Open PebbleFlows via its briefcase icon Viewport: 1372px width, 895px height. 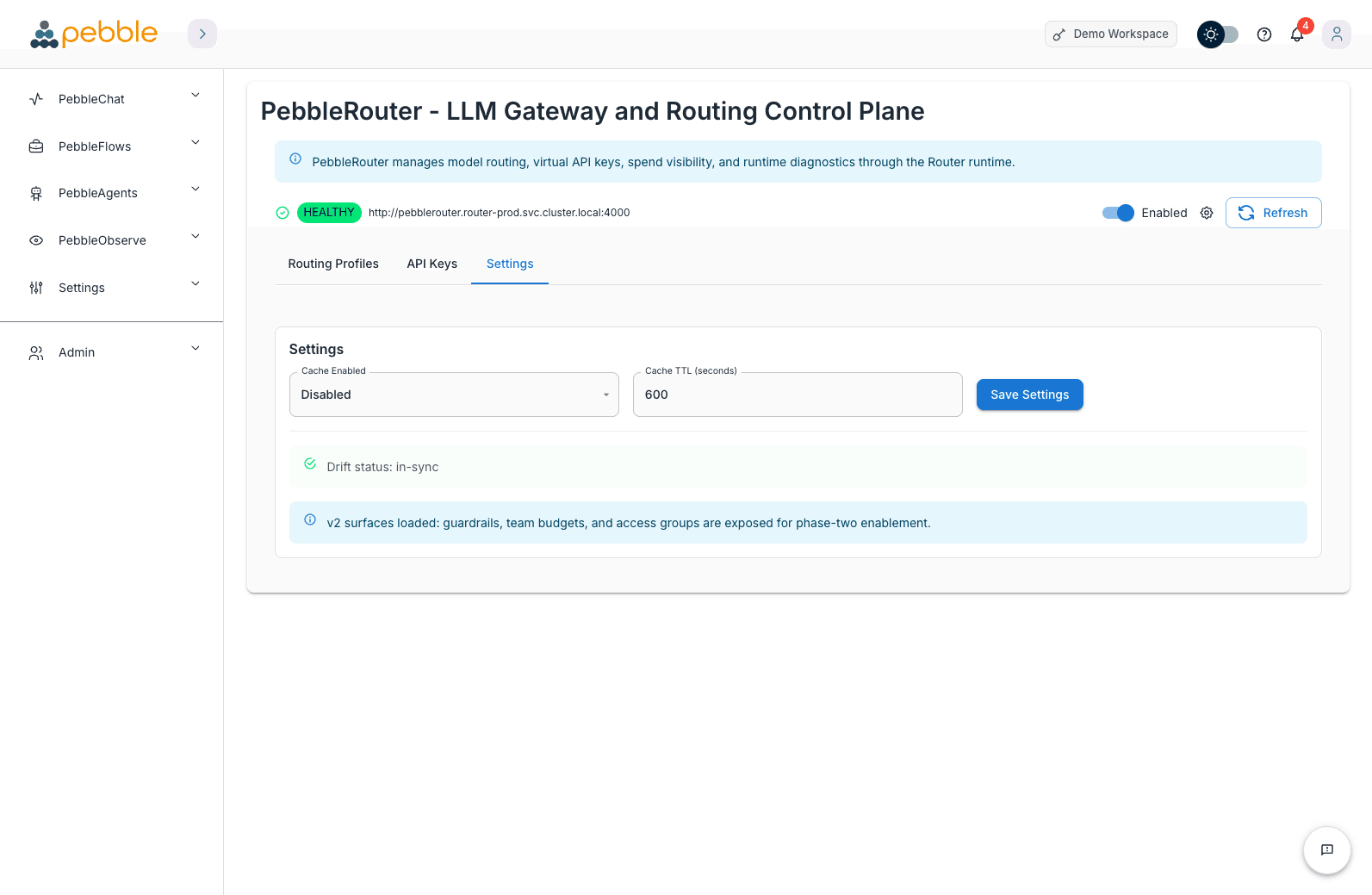[x=35, y=146]
